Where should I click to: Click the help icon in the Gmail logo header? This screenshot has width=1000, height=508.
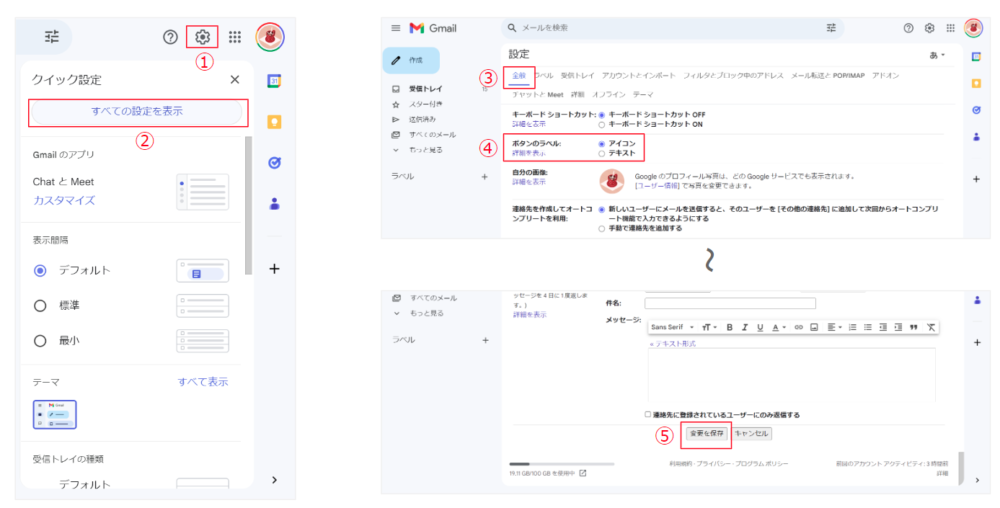point(909,28)
